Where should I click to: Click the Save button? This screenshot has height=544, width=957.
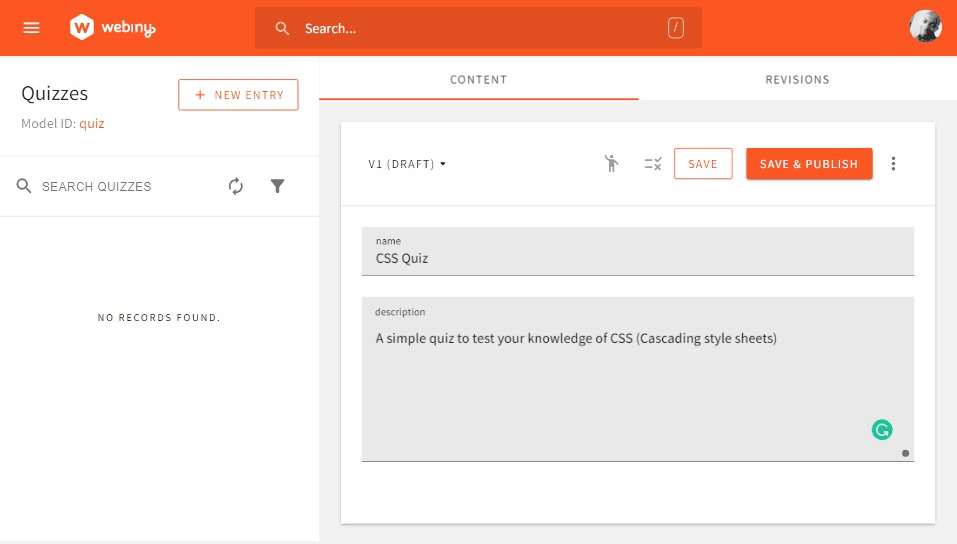click(x=703, y=164)
